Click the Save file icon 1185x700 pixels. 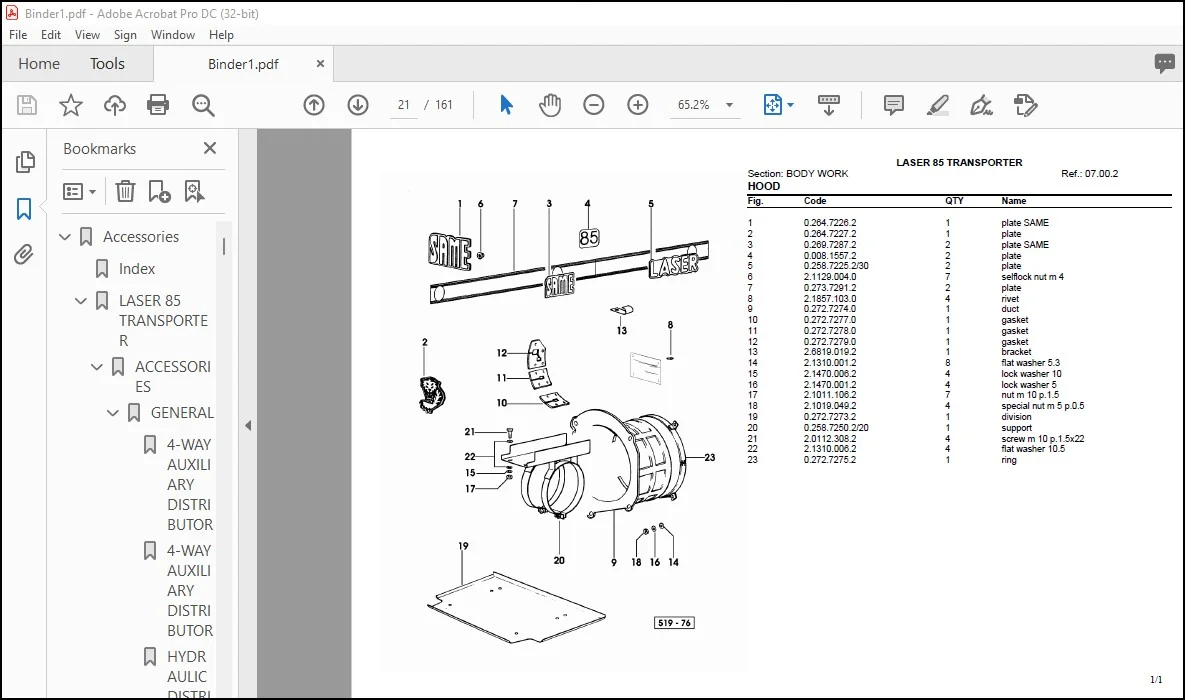coord(26,105)
